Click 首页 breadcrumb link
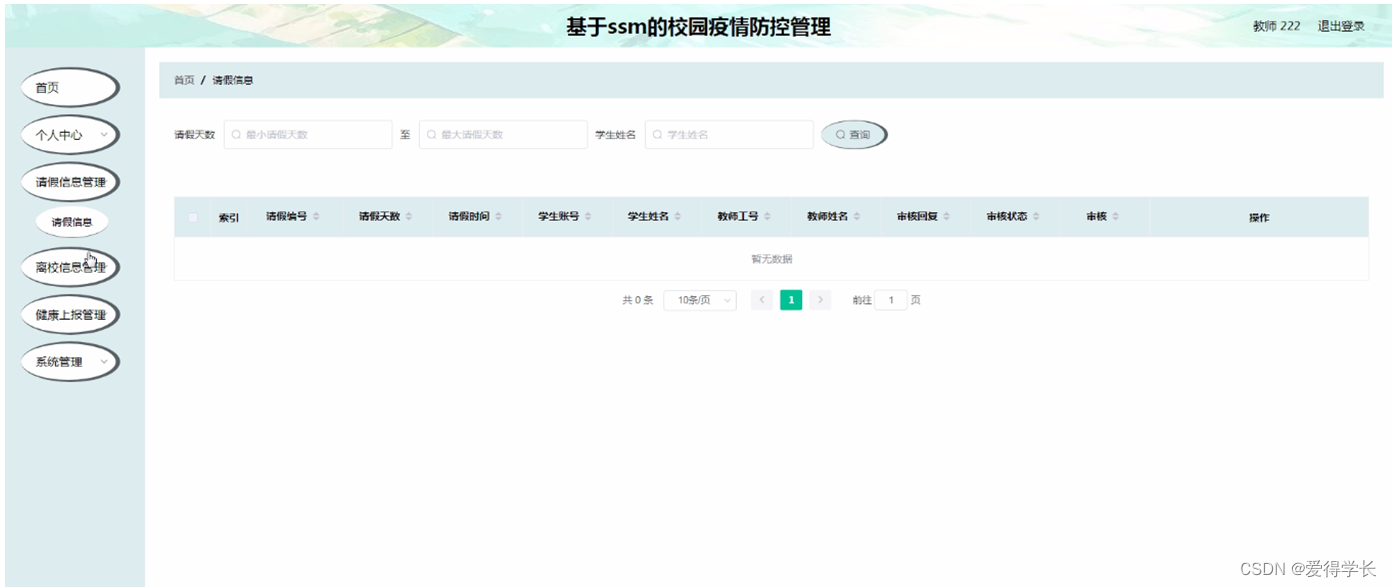Viewport: 1392px width, 587px height. tap(184, 80)
